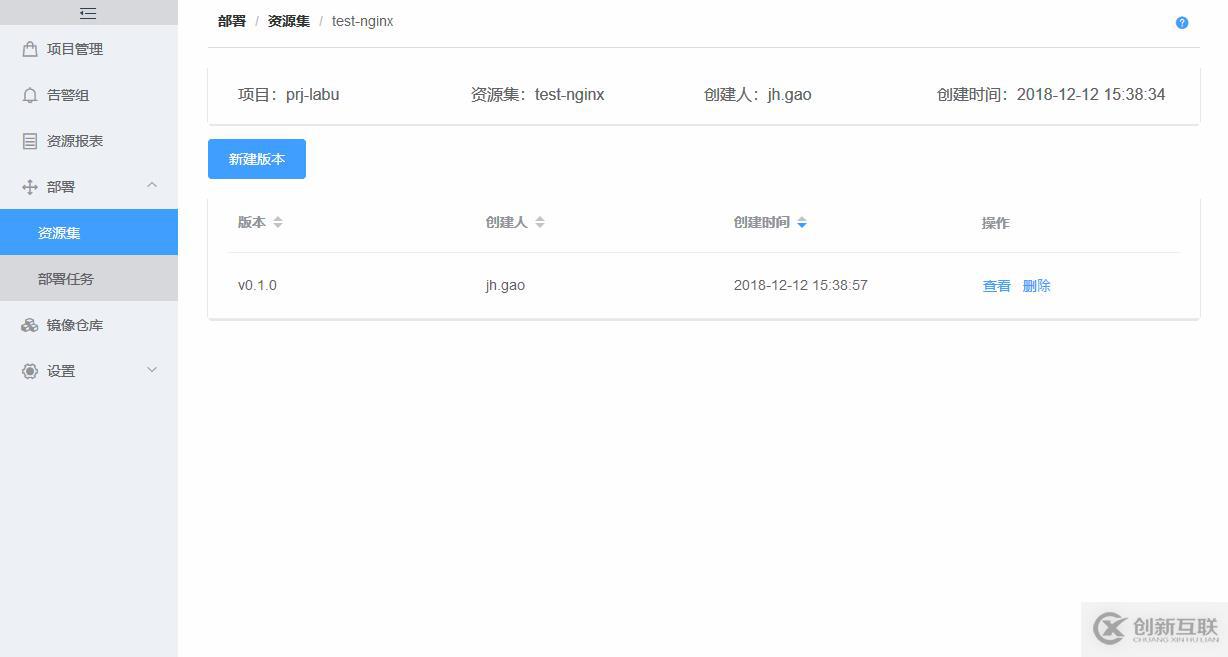1228x657 pixels.
Task: Select the 告警组 bell icon
Action: pos(31,94)
